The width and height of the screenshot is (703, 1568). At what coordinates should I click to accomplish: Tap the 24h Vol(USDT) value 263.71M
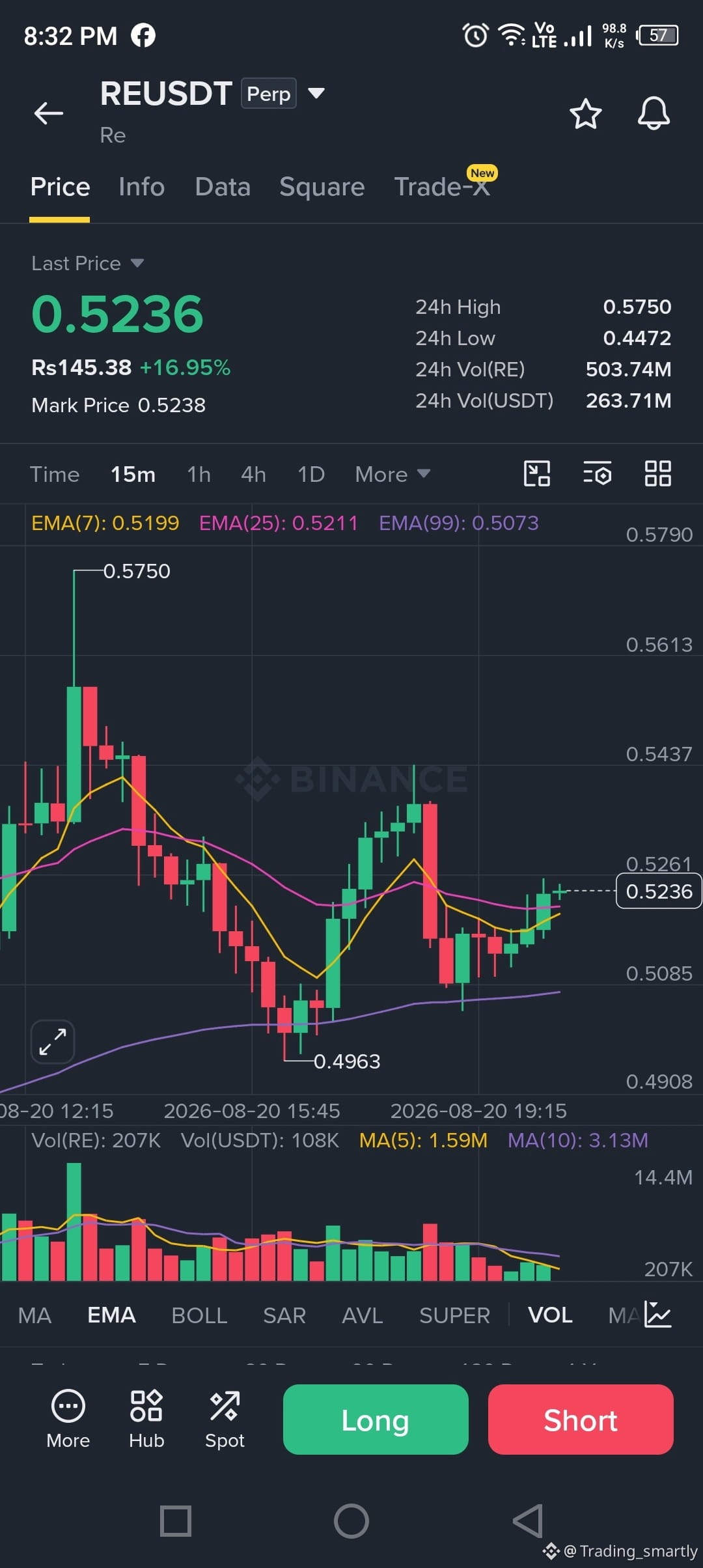(628, 400)
